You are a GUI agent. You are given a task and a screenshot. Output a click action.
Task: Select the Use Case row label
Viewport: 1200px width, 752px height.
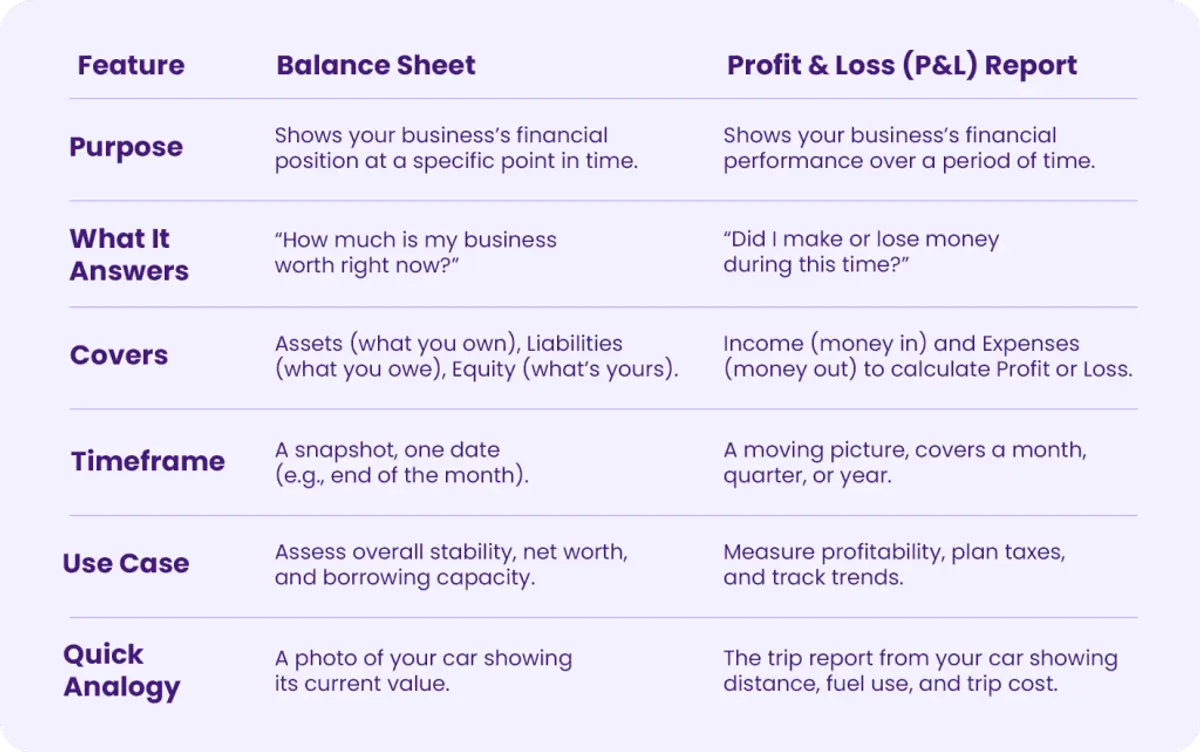(x=126, y=563)
